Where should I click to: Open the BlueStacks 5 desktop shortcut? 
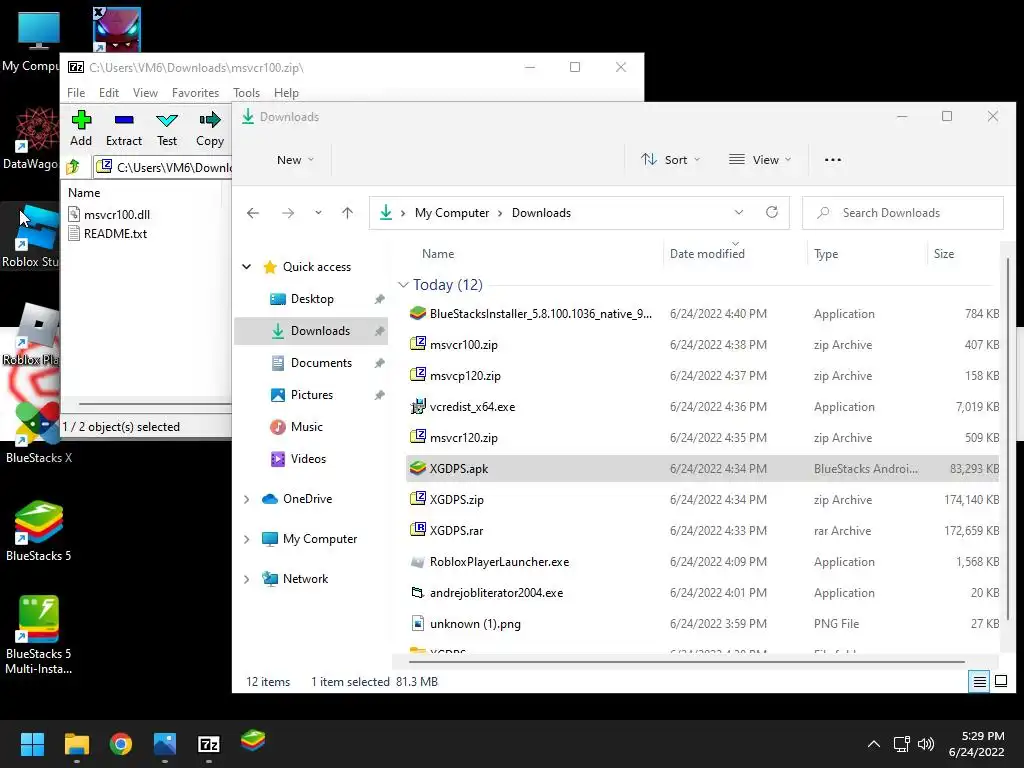[39, 531]
